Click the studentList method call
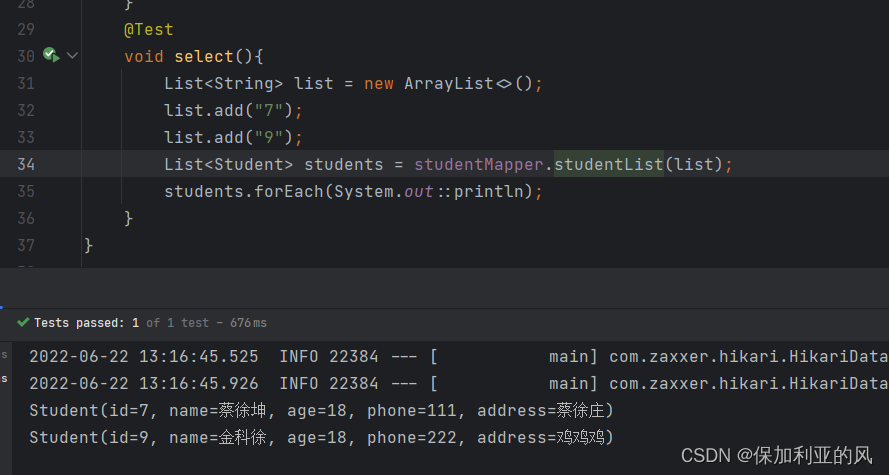 [x=609, y=164]
